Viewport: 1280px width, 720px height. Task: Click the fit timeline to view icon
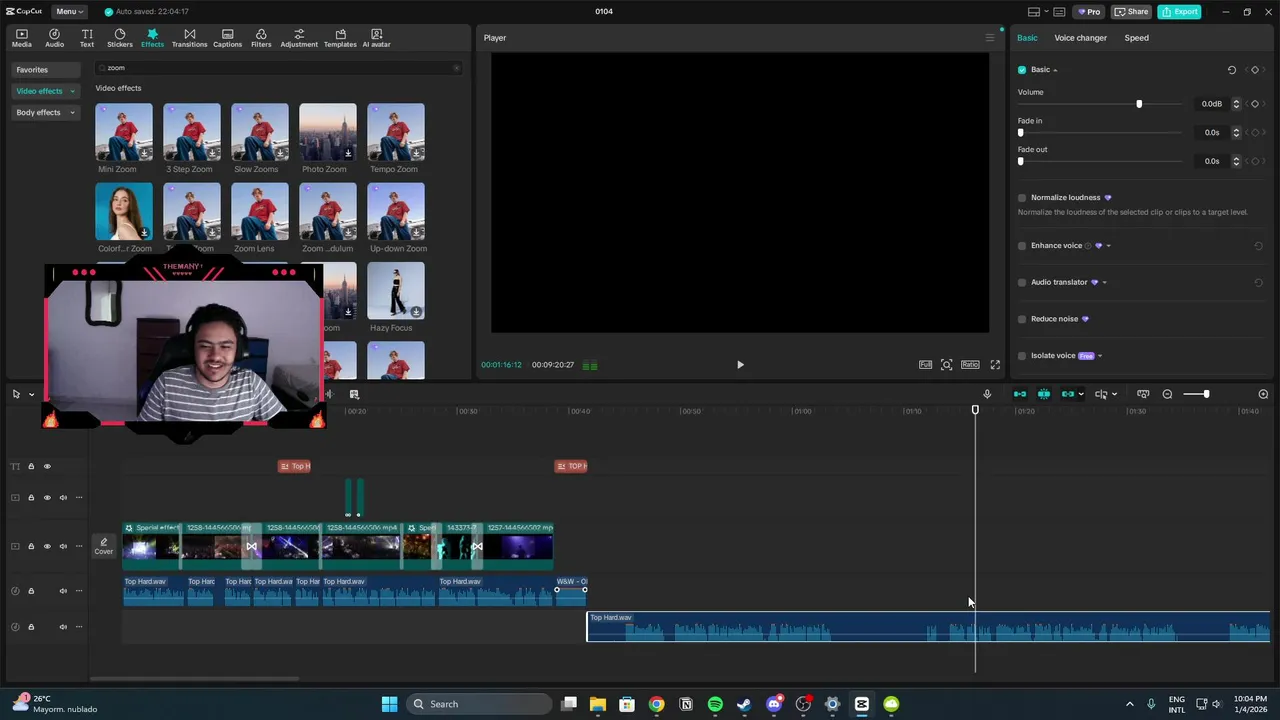tap(1143, 394)
